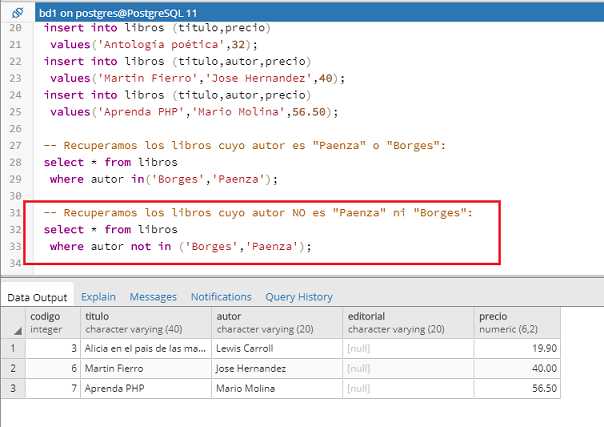The height and width of the screenshot is (427, 604).
Task: Click line number 28 in the editor gutter
Action: (x=15, y=162)
